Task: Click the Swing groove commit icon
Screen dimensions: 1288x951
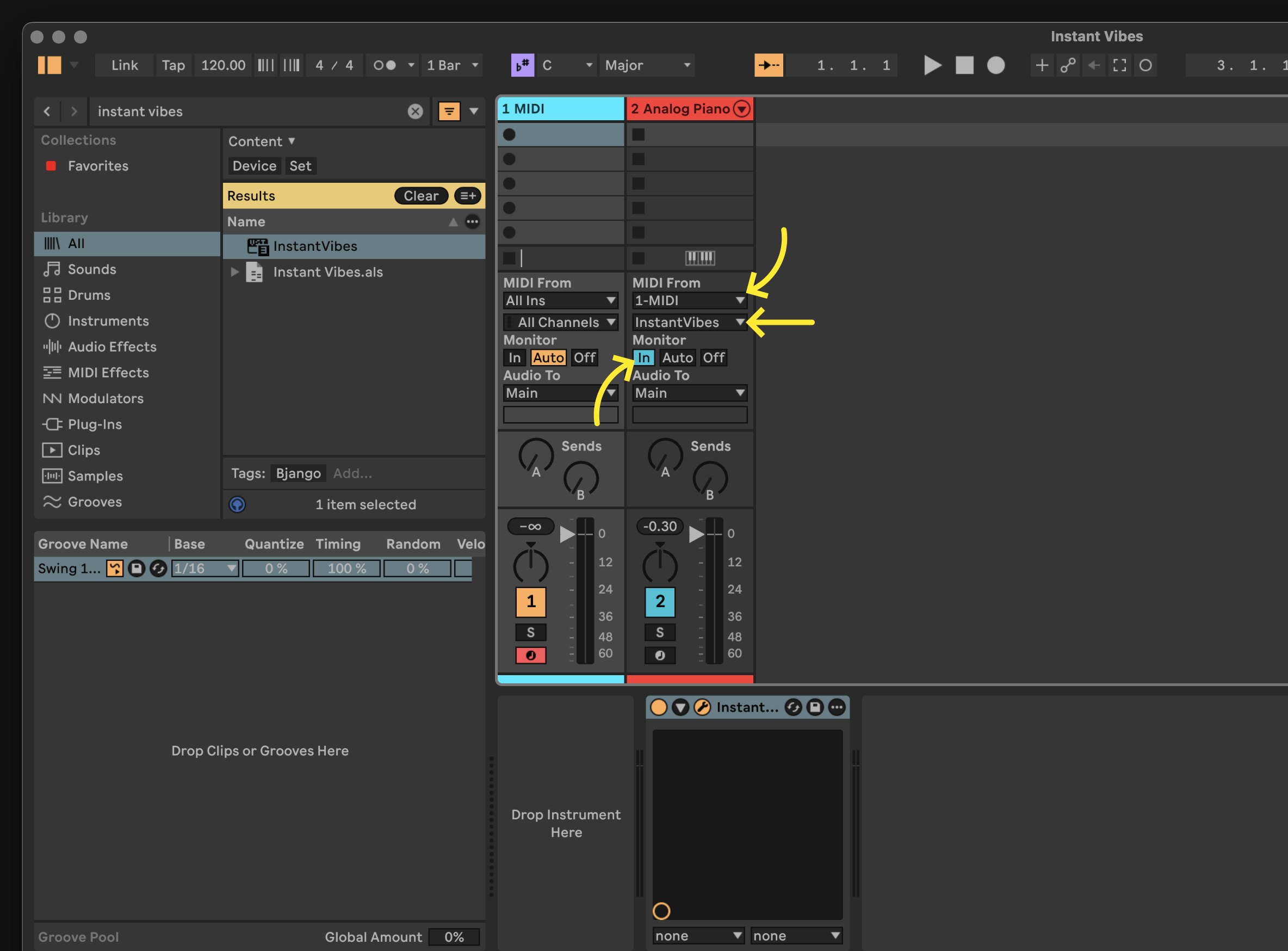Action: 115,568
